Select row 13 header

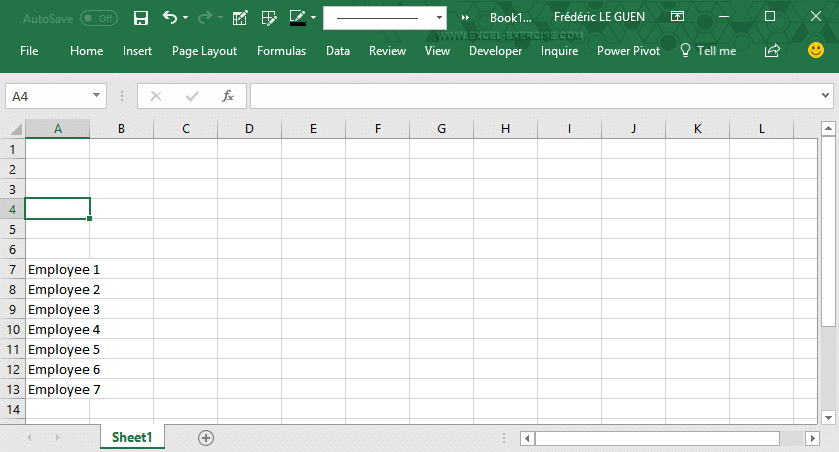tap(12, 389)
